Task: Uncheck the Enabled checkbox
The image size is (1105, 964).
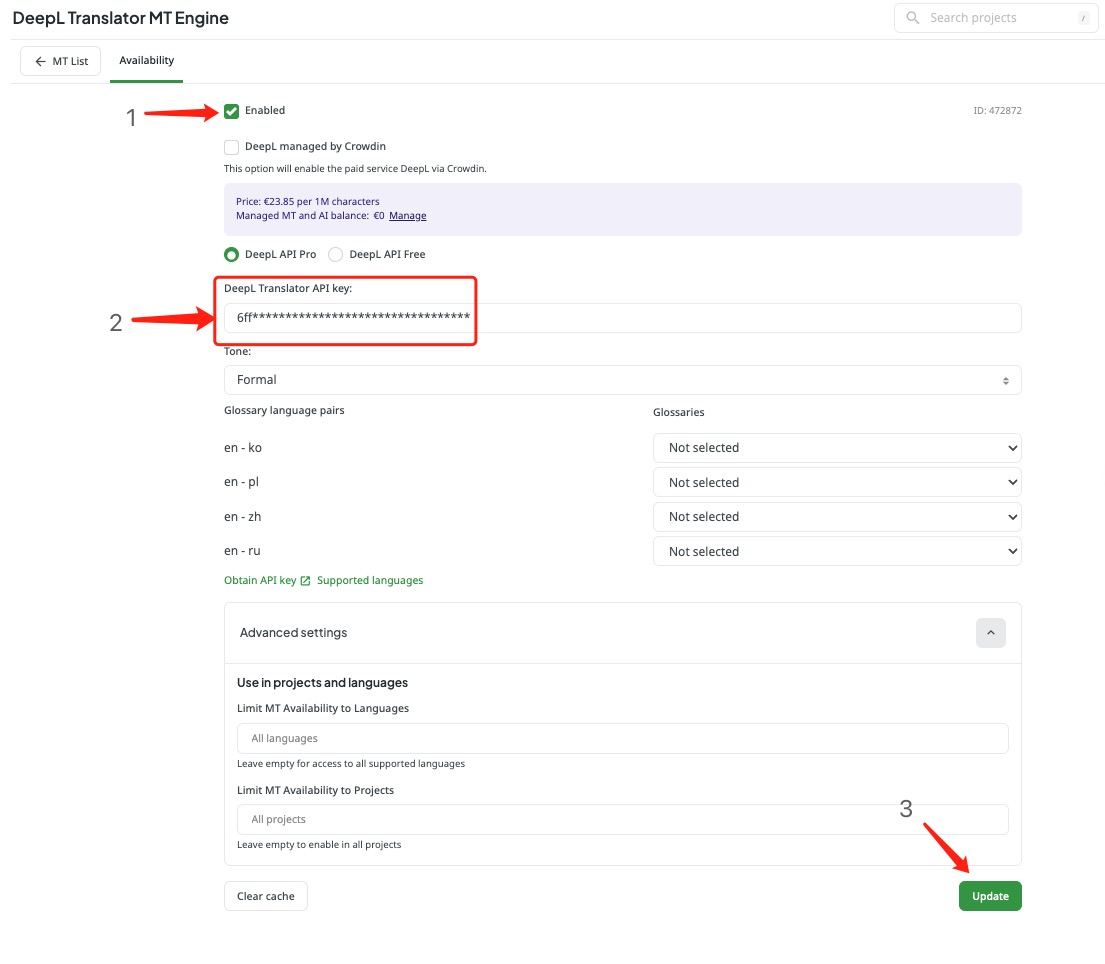Action: (x=231, y=111)
